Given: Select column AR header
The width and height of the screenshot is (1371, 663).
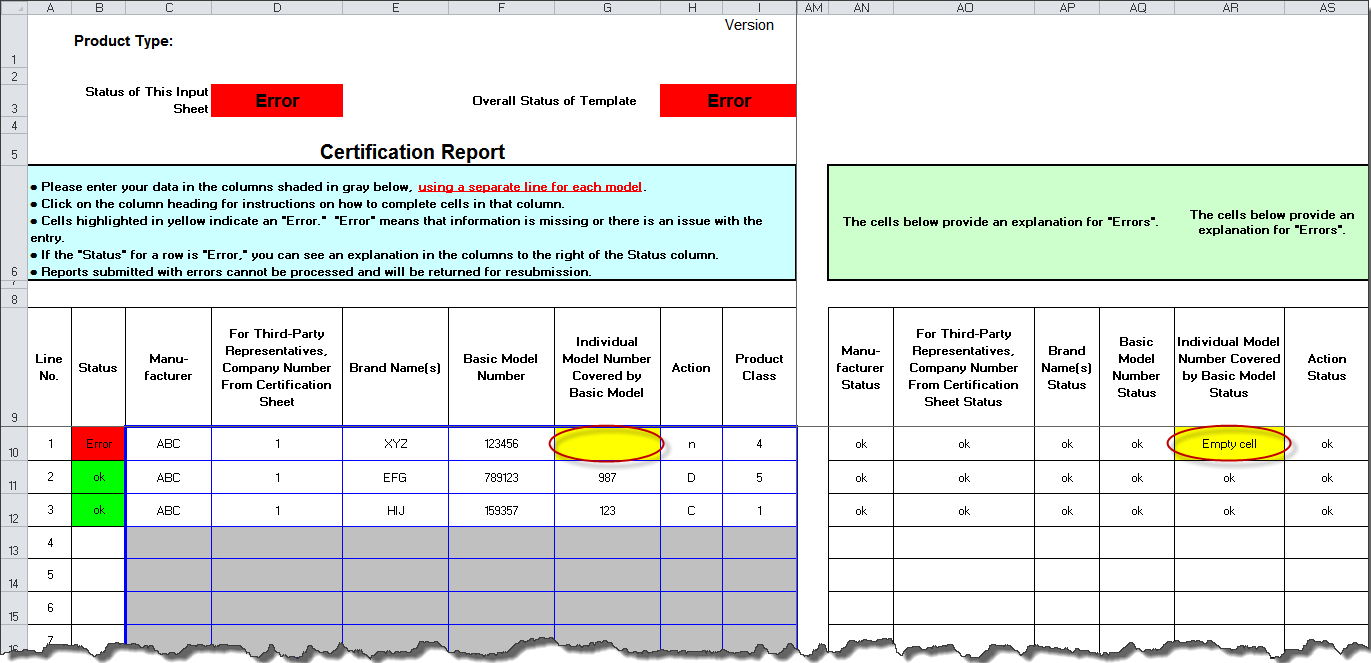Looking at the screenshot, I should point(1229,8).
